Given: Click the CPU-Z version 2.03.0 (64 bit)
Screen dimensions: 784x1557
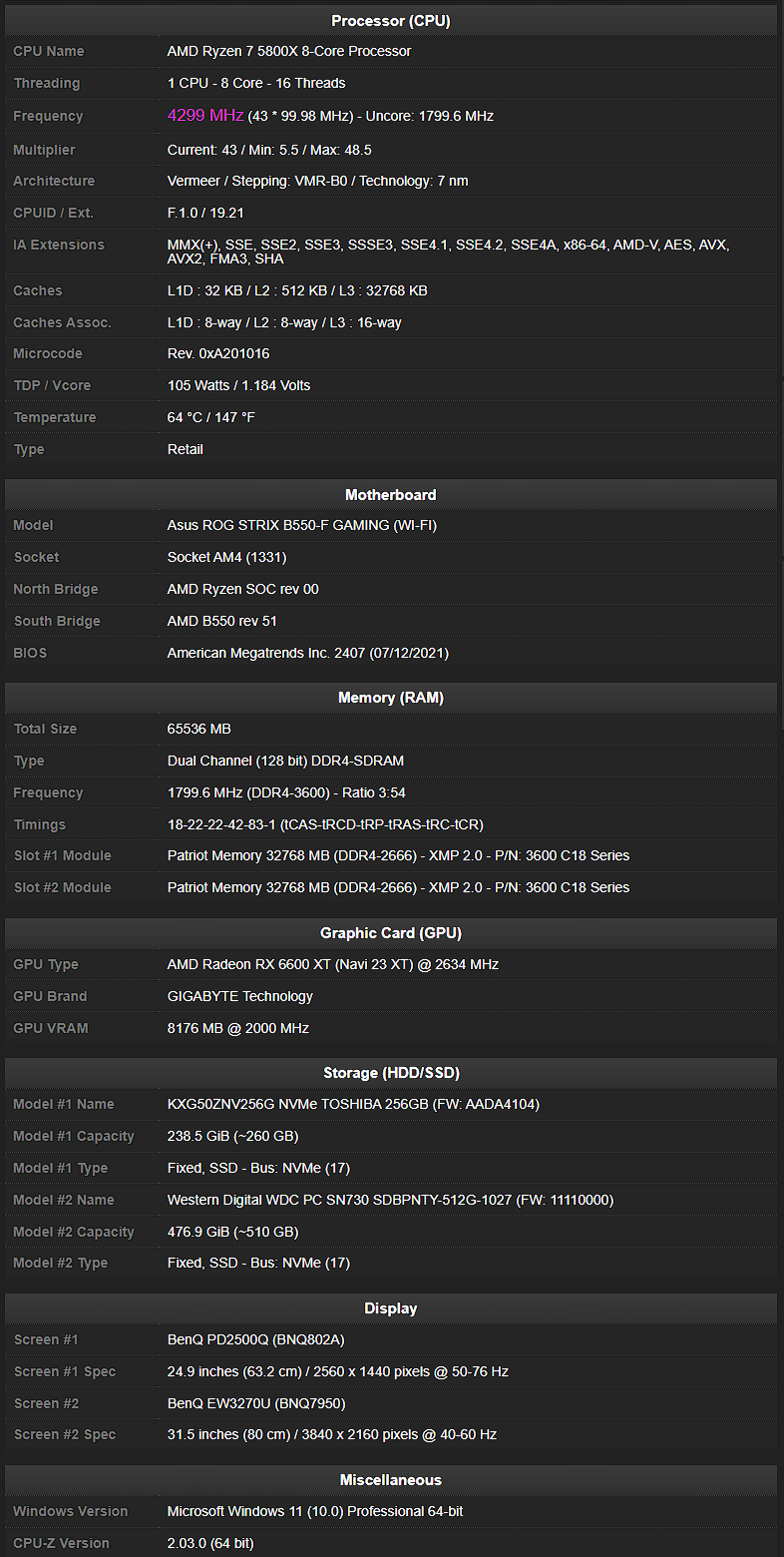Looking at the screenshot, I should [210, 1543].
